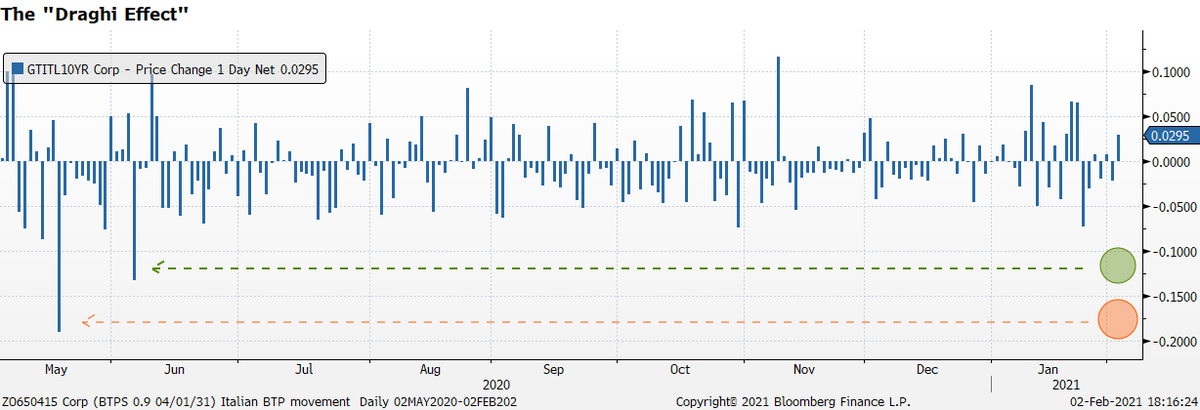Click the blue legend square for GTITL10YR Corp
The image size is (1200, 410).
coord(16,69)
